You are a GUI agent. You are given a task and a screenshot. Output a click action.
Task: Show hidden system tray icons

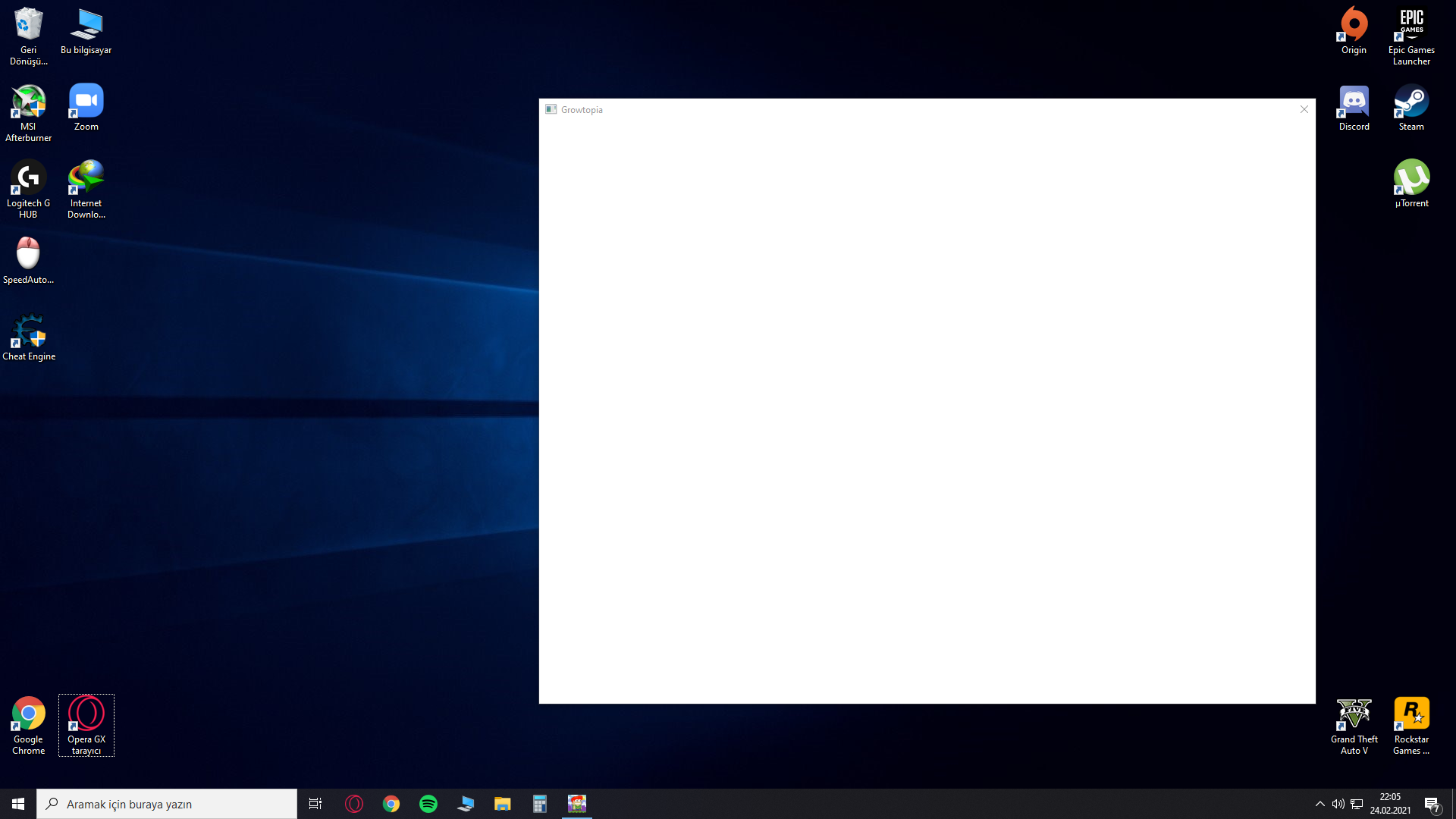point(1319,804)
